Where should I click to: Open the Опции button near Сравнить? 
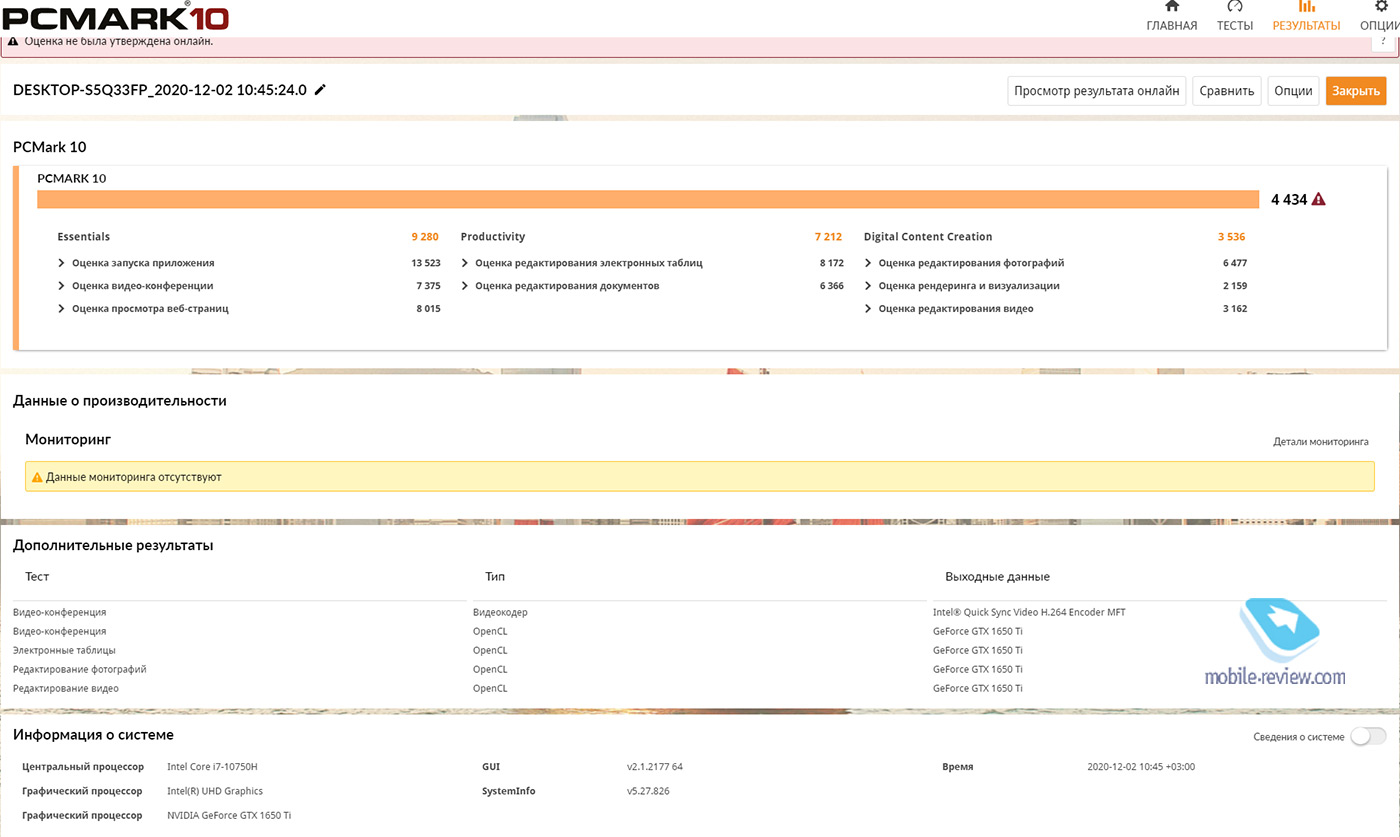tap(1293, 91)
